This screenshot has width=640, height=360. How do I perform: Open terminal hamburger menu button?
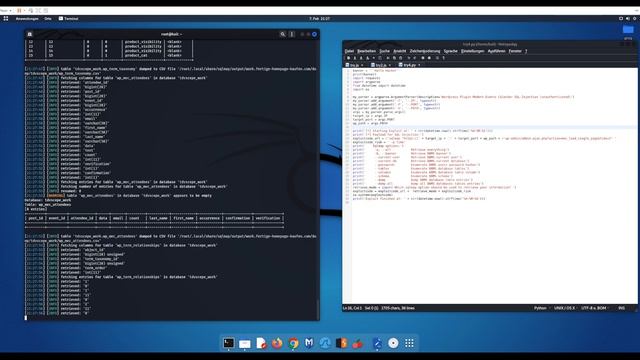coord(292,34)
